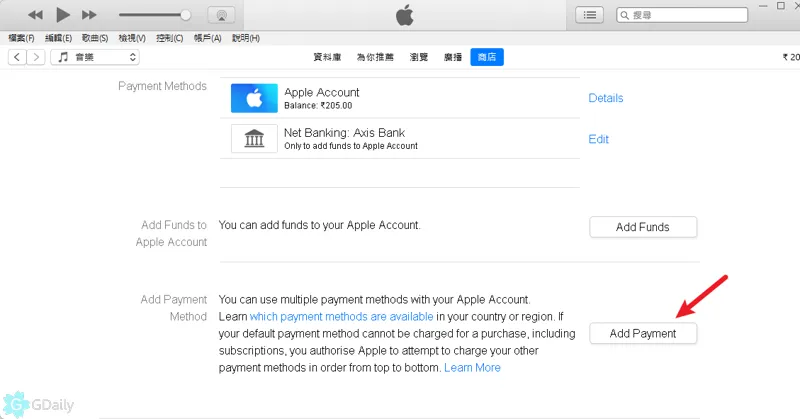Open the Up Next list icon
Image resolution: width=800 pixels, height=419 pixels.
(589, 15)
